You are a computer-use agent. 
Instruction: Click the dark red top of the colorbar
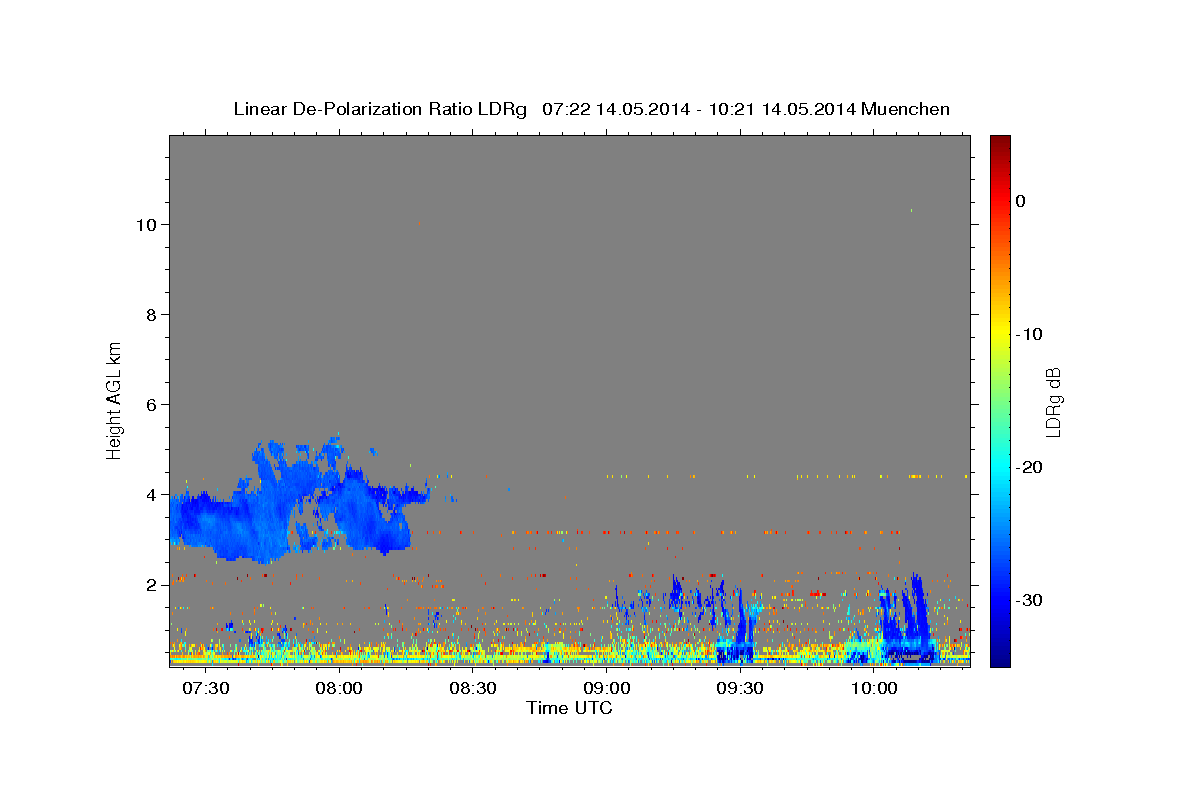(1000, 143)
